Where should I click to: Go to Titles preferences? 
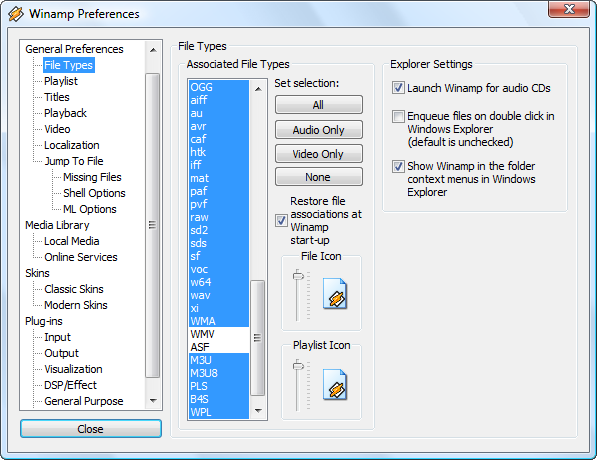click(57, 97)
